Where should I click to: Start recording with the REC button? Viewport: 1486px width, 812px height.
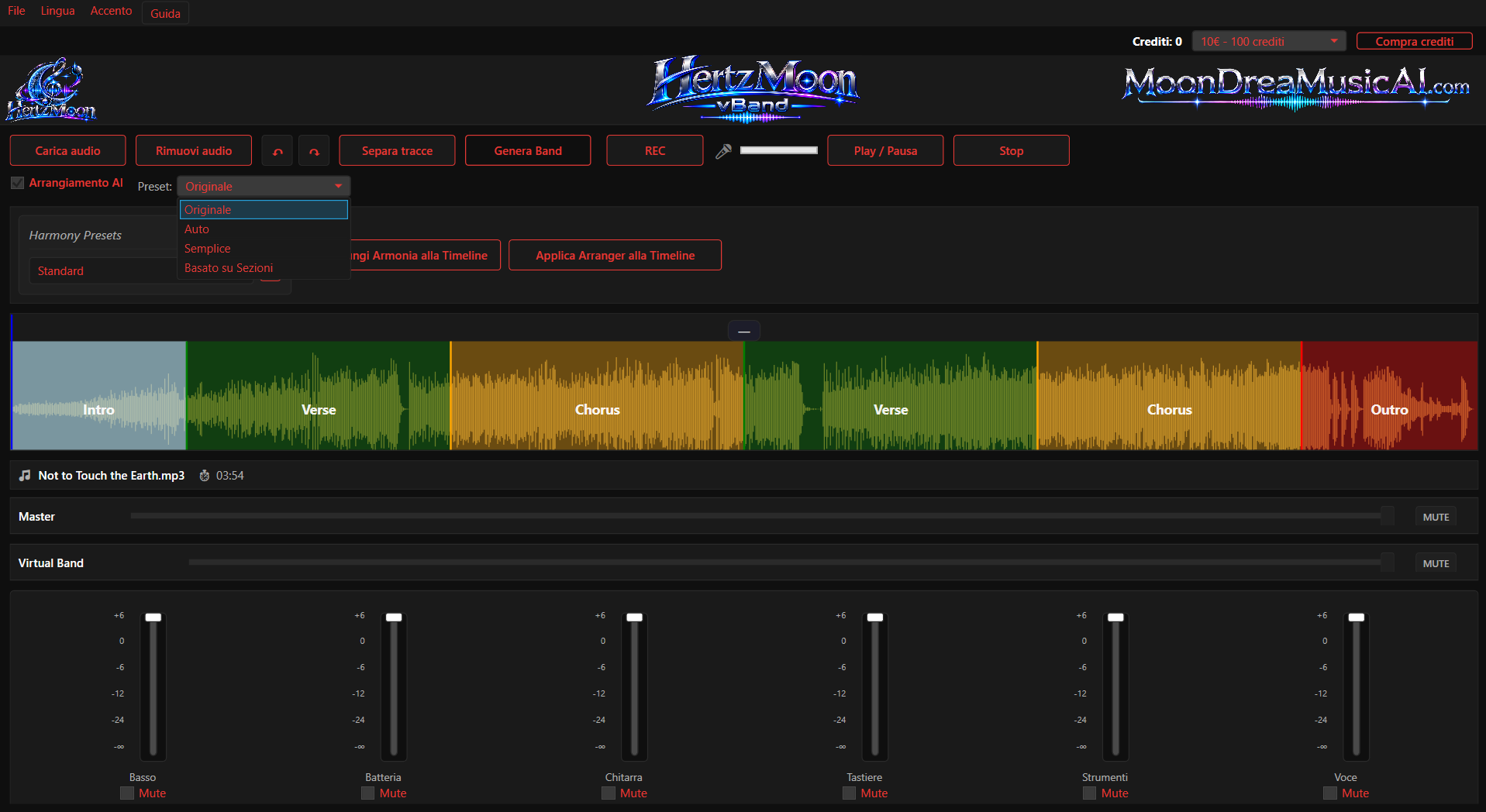[x=655, y=150]
